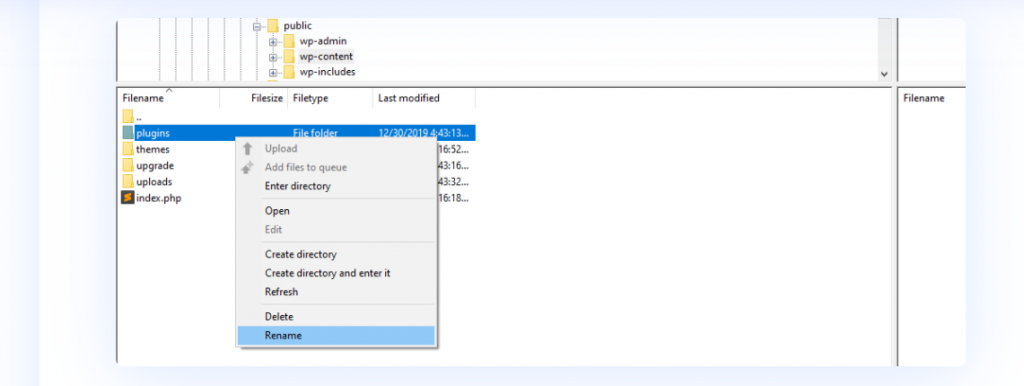Click the themes folder icon
Screen dimensions: 1024x386
[127, 150]
